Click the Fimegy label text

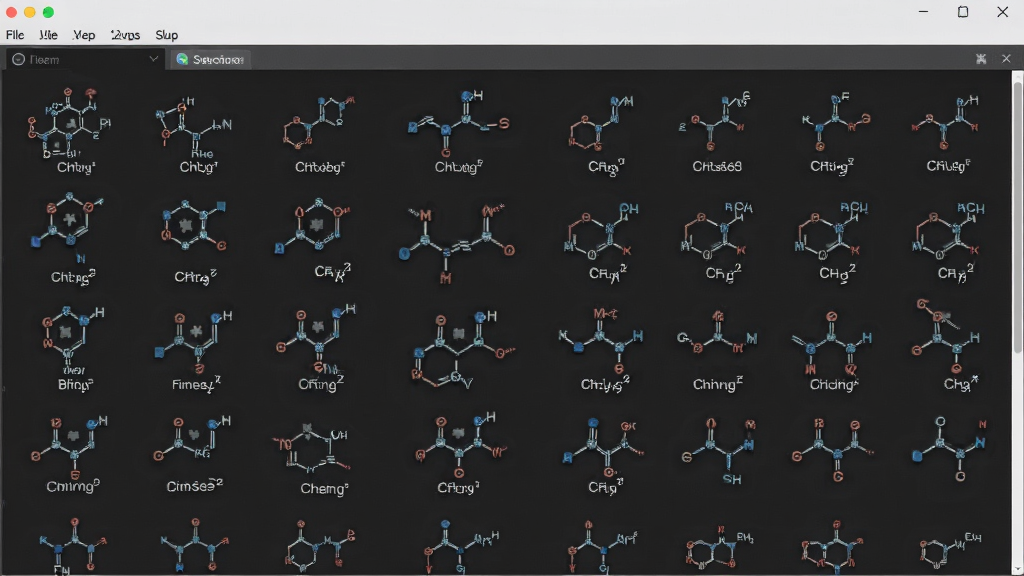coord(195,384)
